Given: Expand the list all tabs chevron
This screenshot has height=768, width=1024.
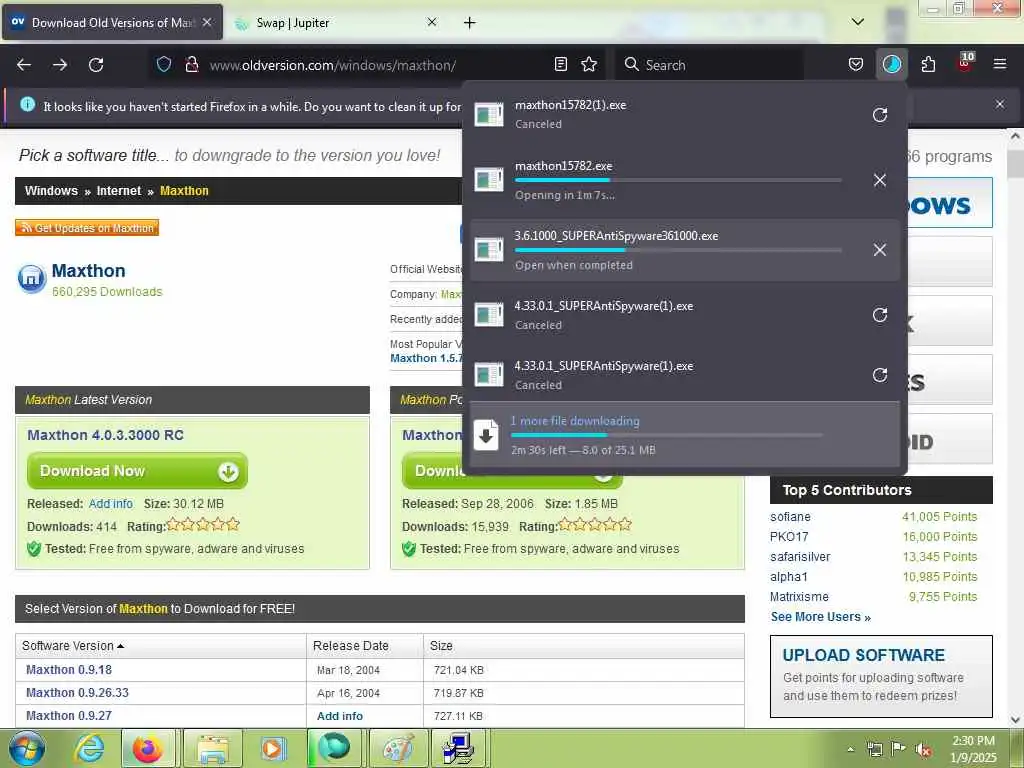Looking at the screenshot, I should [x=858, y=22].
